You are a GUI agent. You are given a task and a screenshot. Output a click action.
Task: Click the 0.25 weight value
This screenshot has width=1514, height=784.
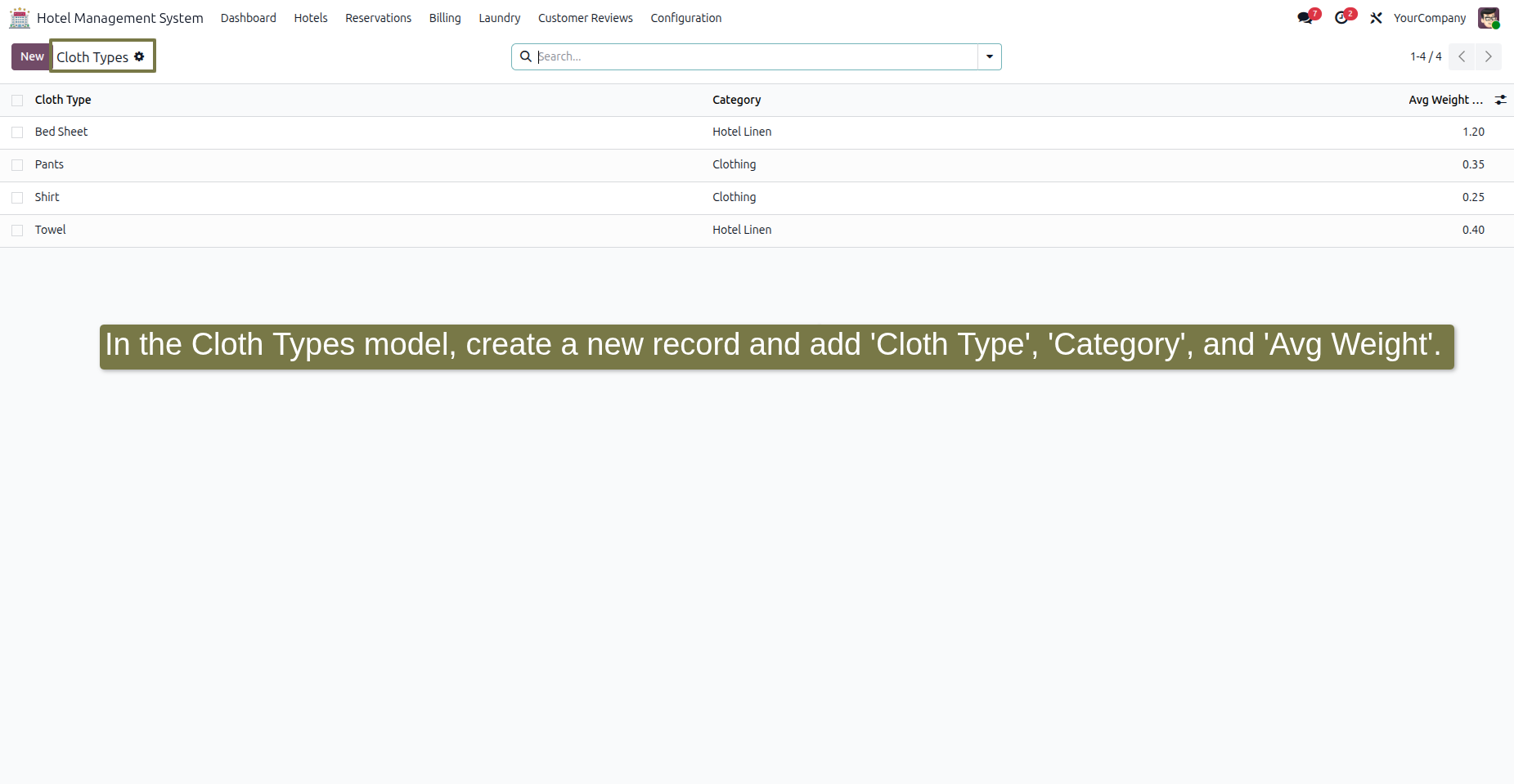1473,197
